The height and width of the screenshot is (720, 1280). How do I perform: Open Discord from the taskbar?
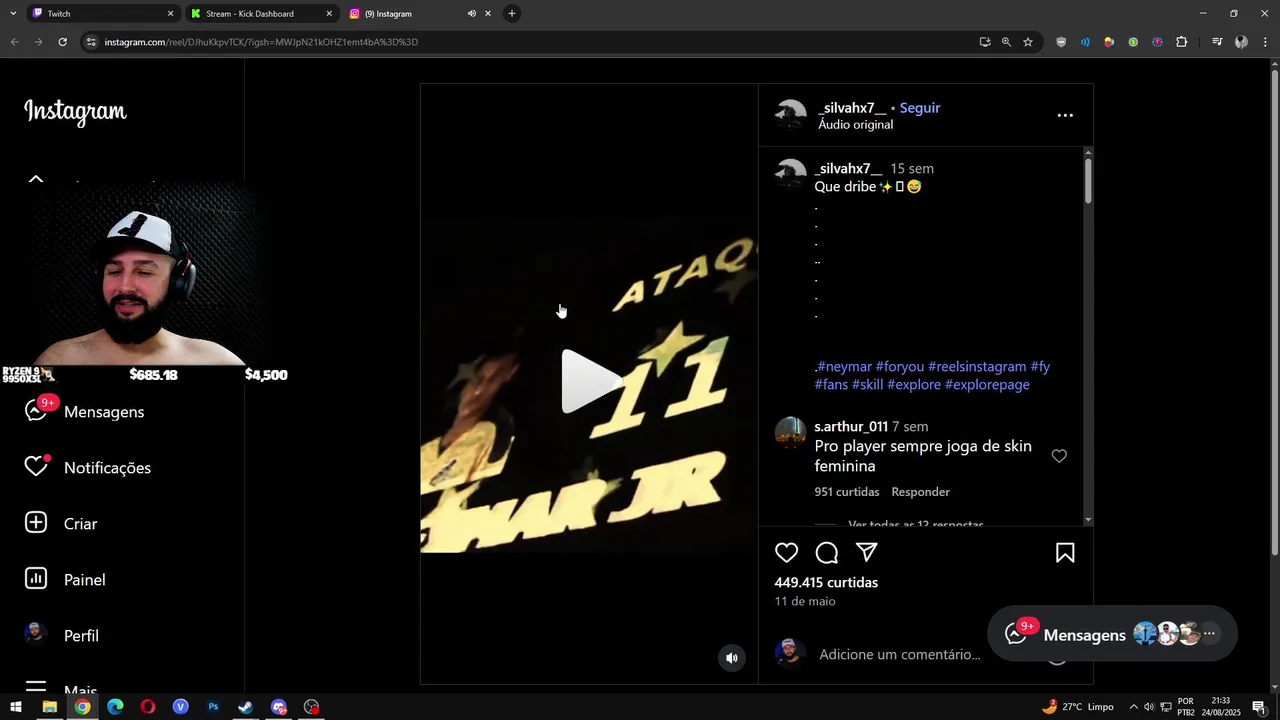pyautogui.click(x=279, y=707)
